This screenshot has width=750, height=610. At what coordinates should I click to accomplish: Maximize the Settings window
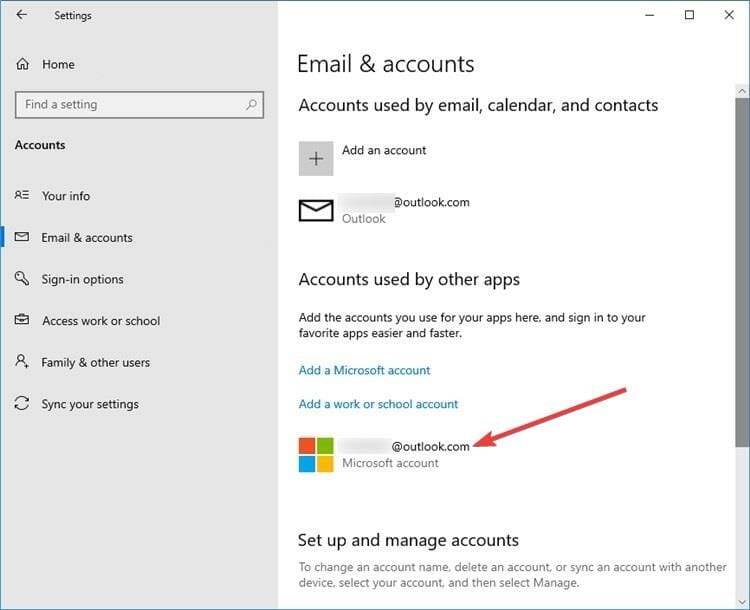pyautogui.click(x=689, y=15)
